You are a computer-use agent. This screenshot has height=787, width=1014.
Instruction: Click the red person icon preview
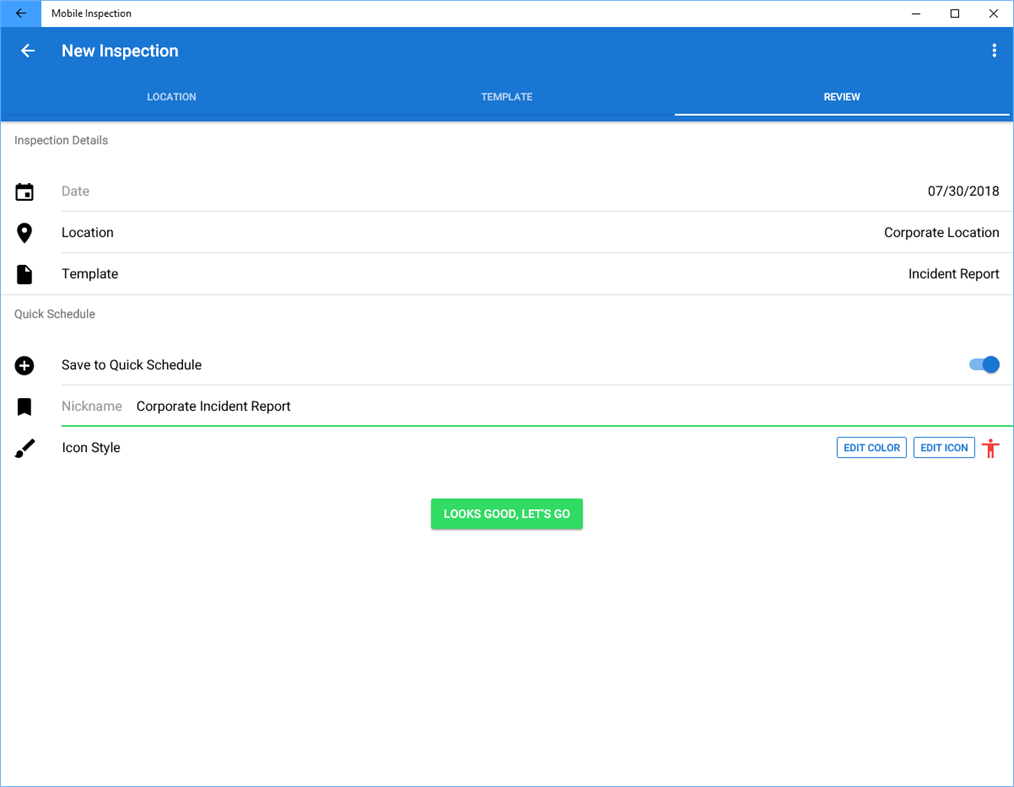click(x=990, y=447)
